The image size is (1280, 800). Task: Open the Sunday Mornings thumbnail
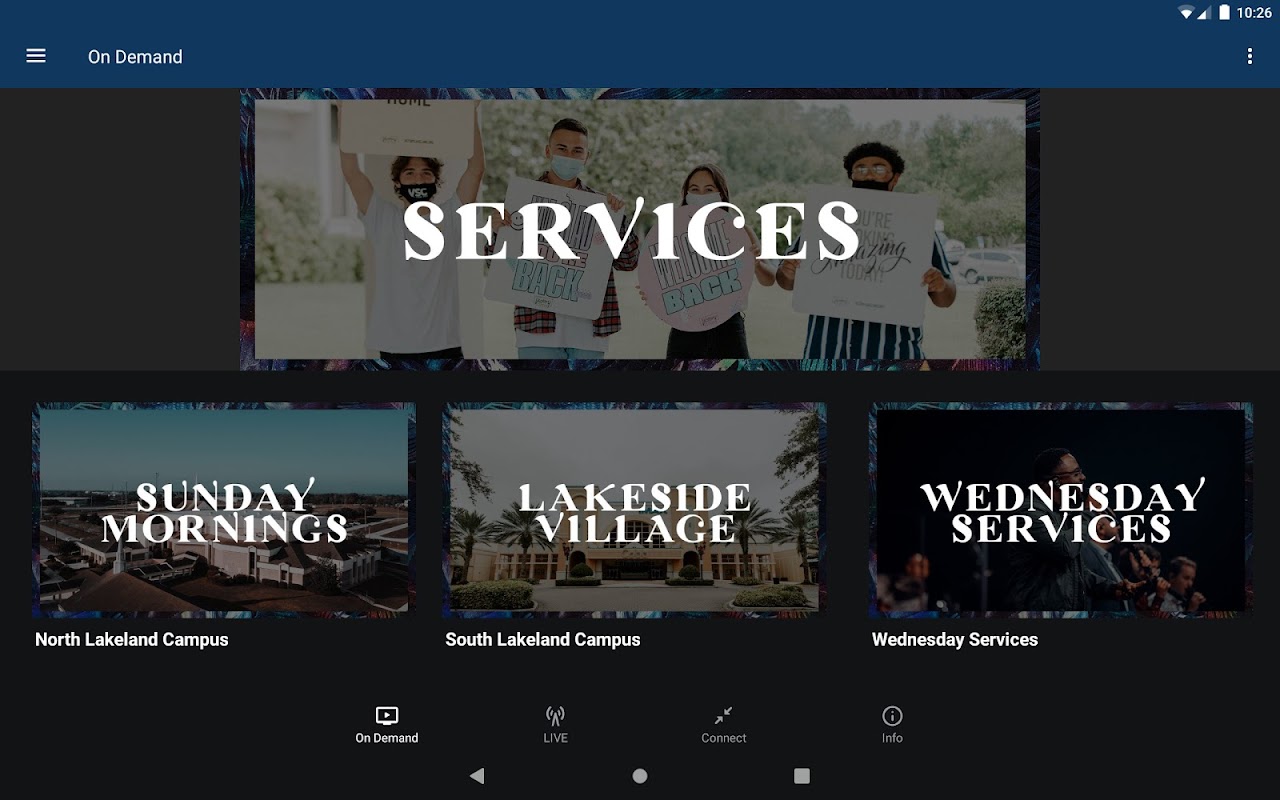(x=224, y=510)
